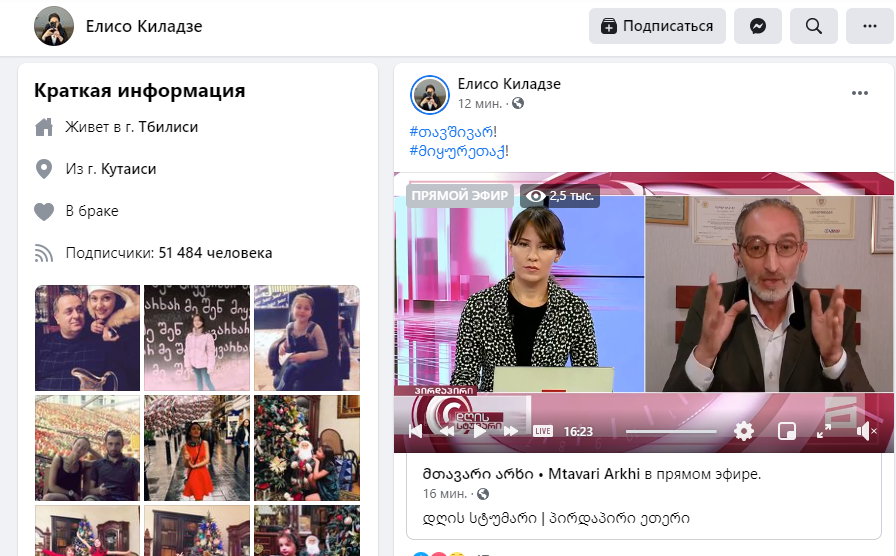The image size is (896, 556).
Task: Open the header profile avatar of Елисо Киладзе
Action: point(54,26)
